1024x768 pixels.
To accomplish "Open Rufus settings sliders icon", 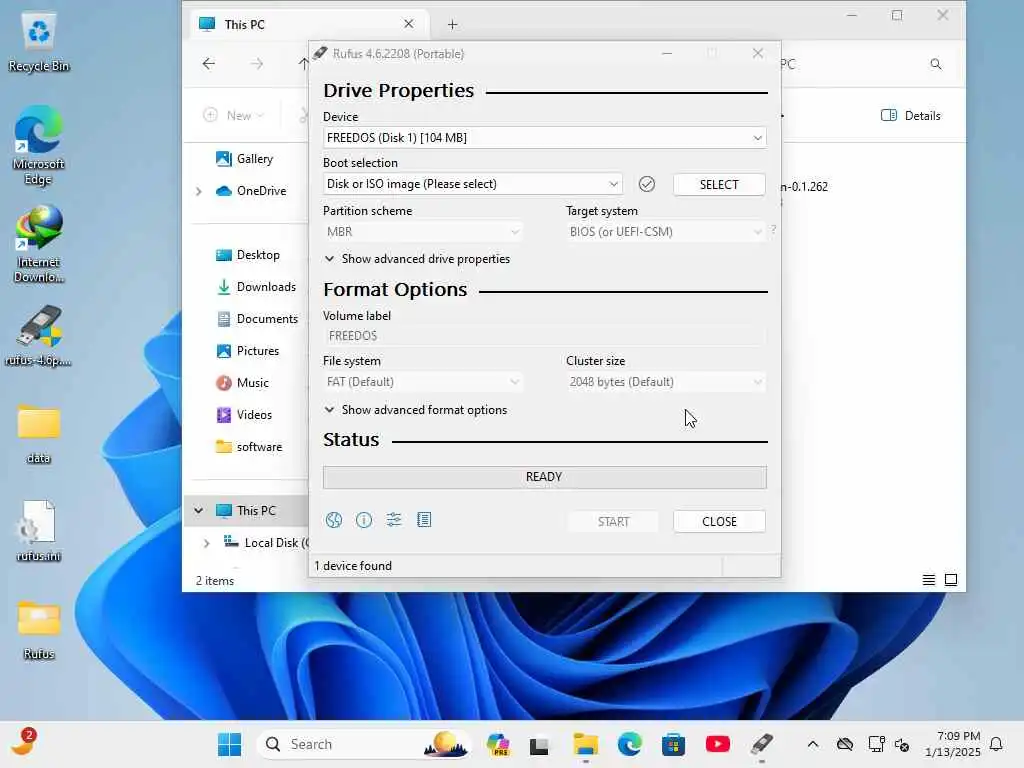I will pos(394,520).
